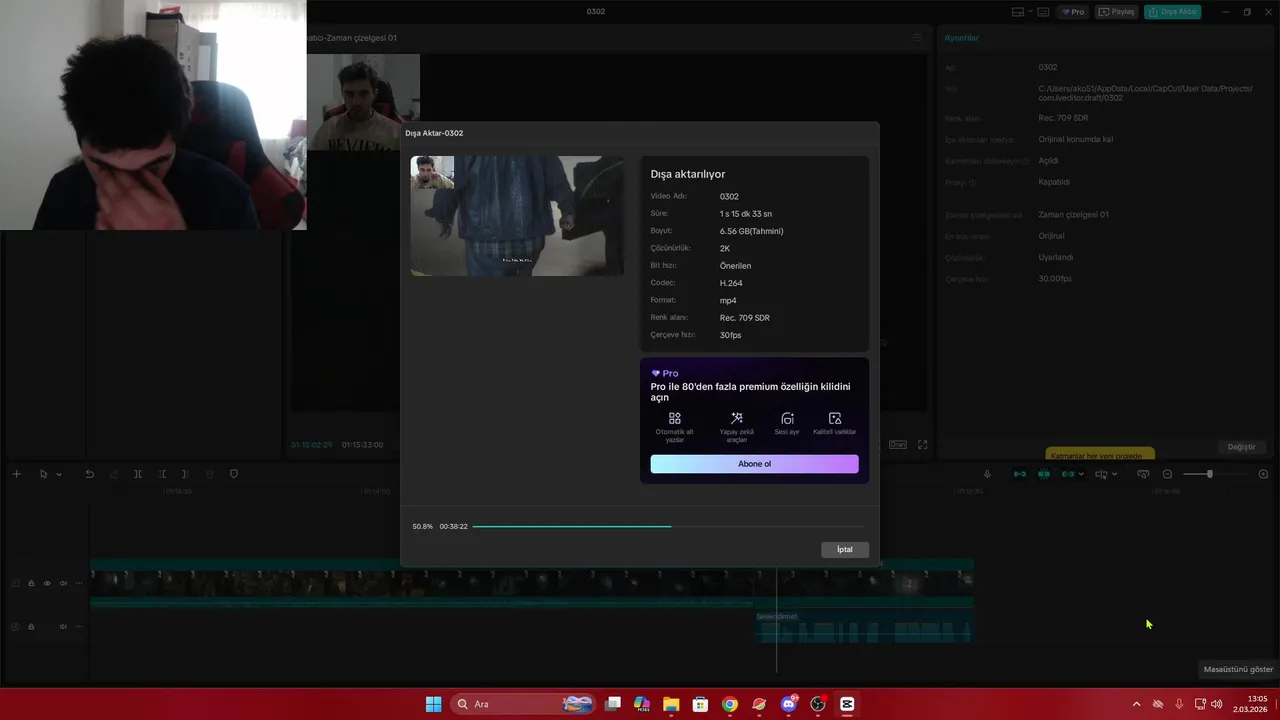Expand the preview axis dropdown in timeline toolbar

click(1114, 474)
